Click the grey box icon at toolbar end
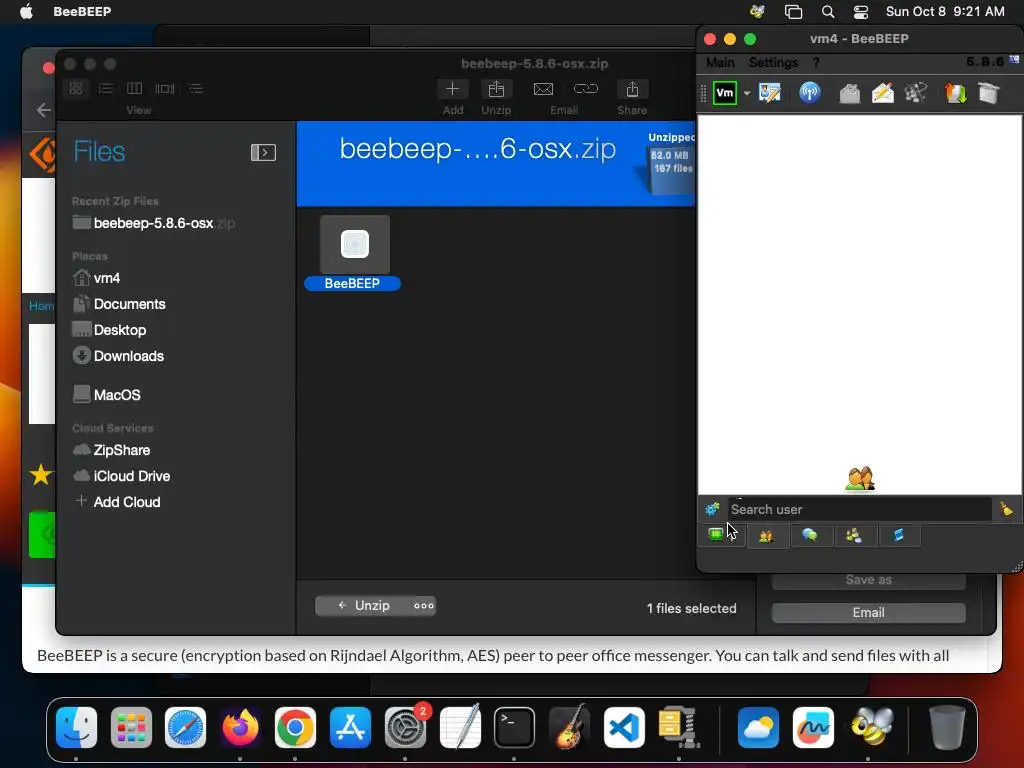 pyautogui.click(x=989, y=93)
